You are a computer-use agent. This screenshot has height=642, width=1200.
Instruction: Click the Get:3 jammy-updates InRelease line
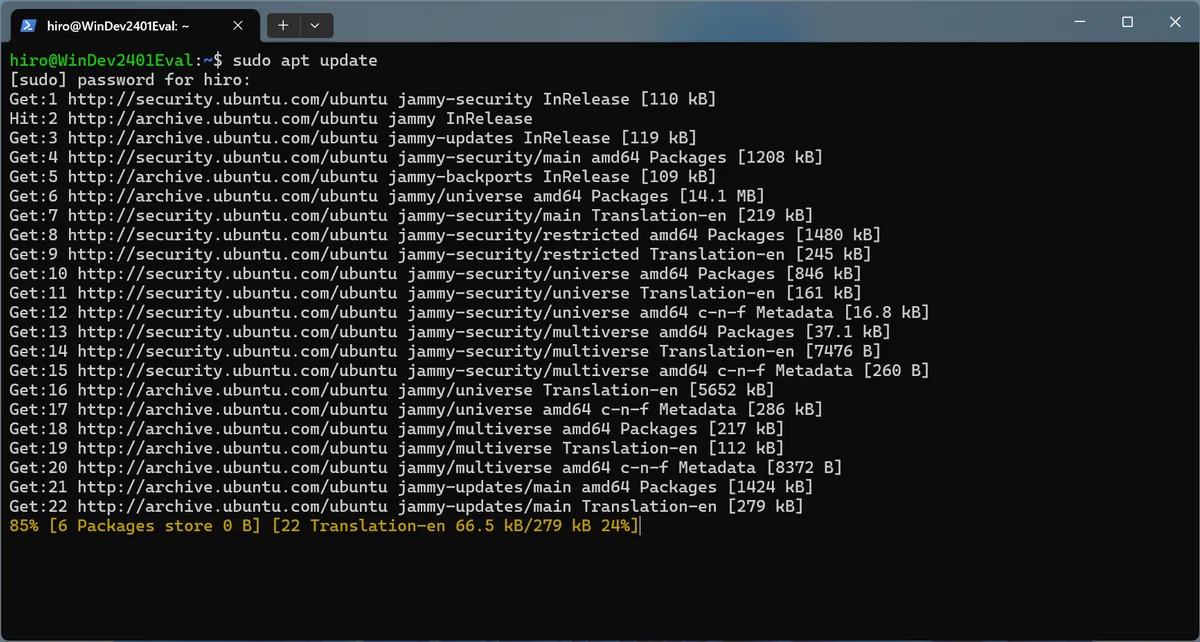[x=353, y=138]
